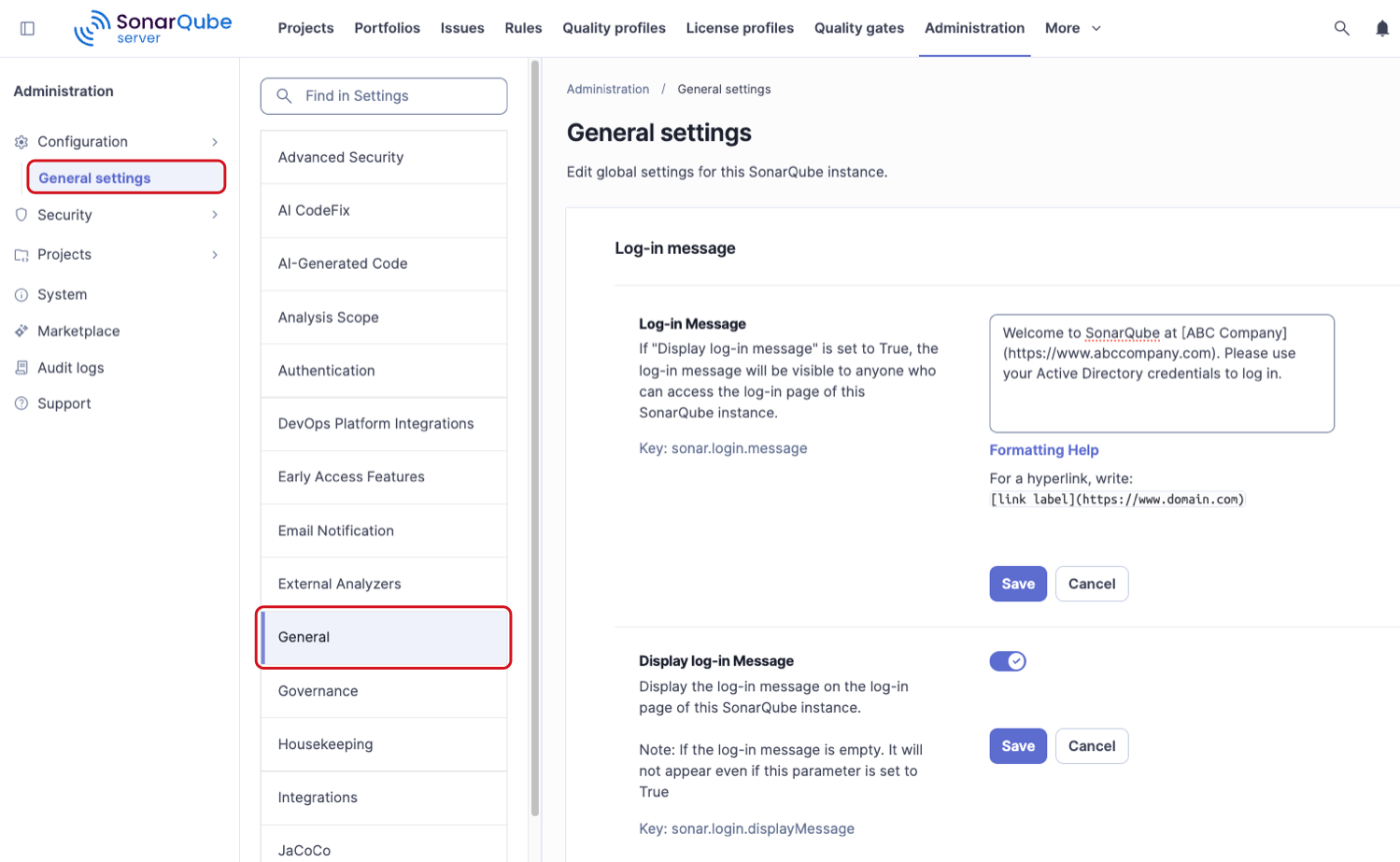The width and height of the screenshot is (1400, 862).
Task: Click the Support question mark icon
Action: point(21,403)
